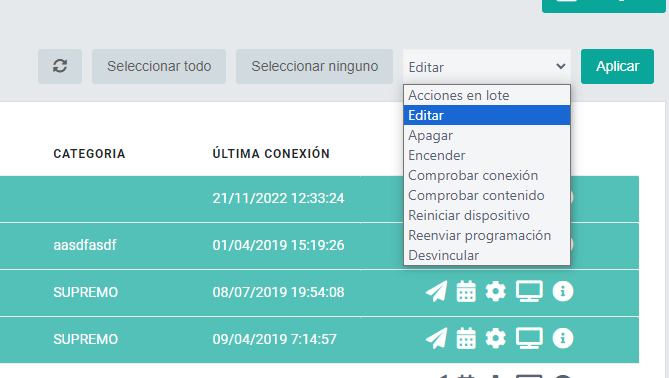Click send icon in 08/07/2019 row

[436, 292]
